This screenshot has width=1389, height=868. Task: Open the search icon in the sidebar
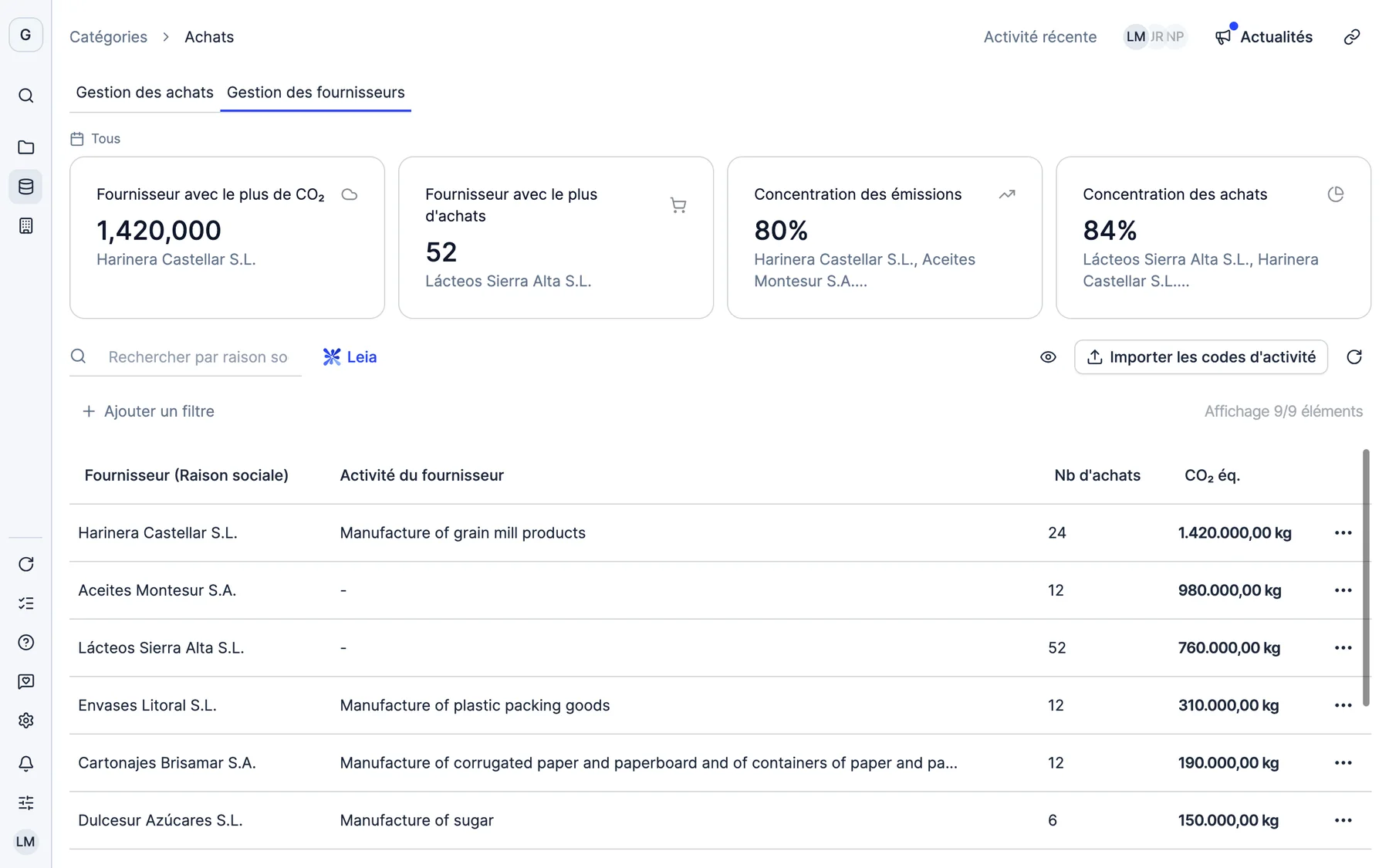[x=25, y=96]
